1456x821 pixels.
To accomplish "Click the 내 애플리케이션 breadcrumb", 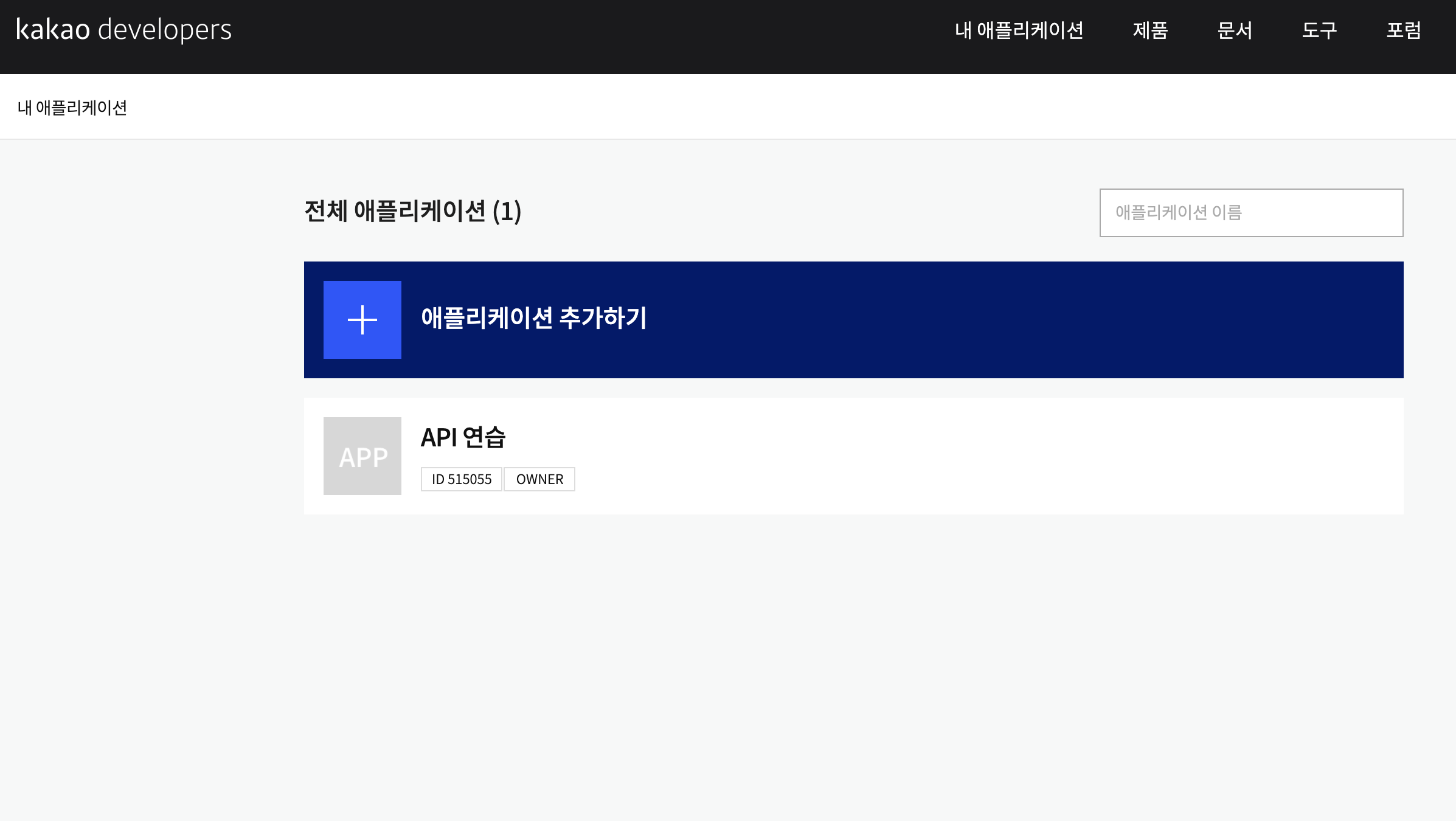I will 72,108.
